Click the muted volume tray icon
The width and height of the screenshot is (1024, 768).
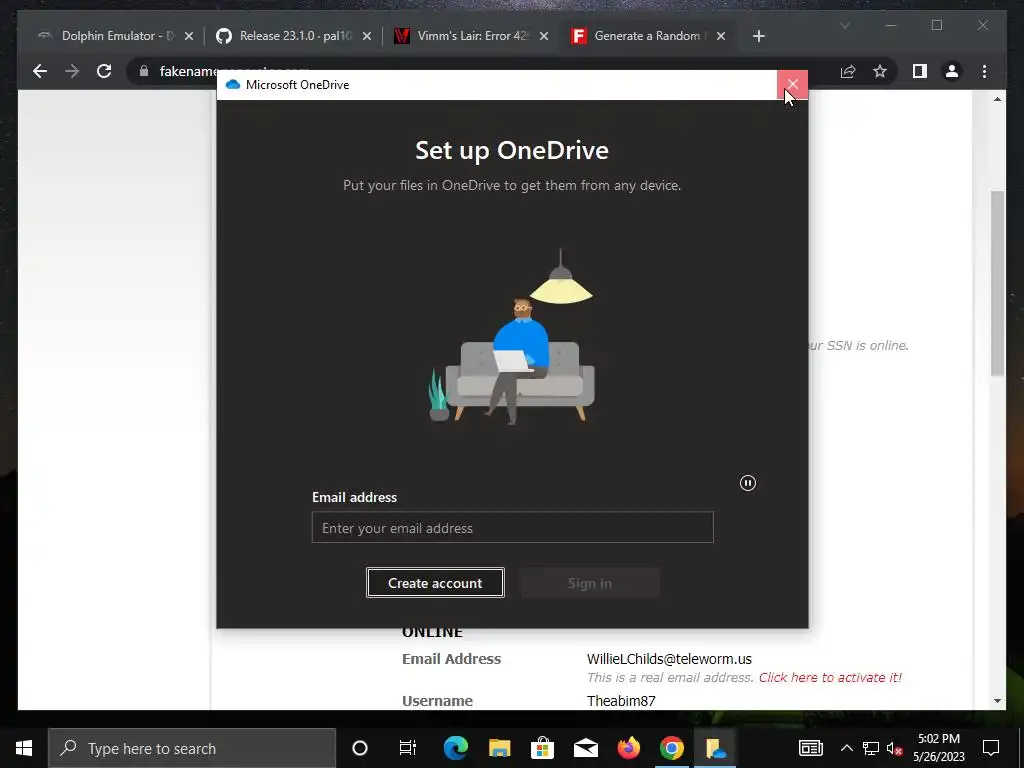click(894, 748)
